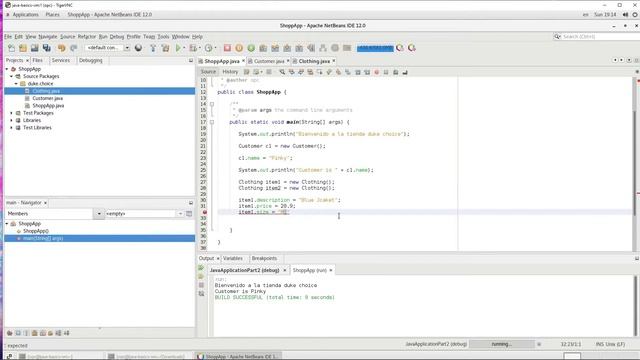Screen dimensions: 640x360
Task: Run the project with green play icon
Action: [178, 48]
